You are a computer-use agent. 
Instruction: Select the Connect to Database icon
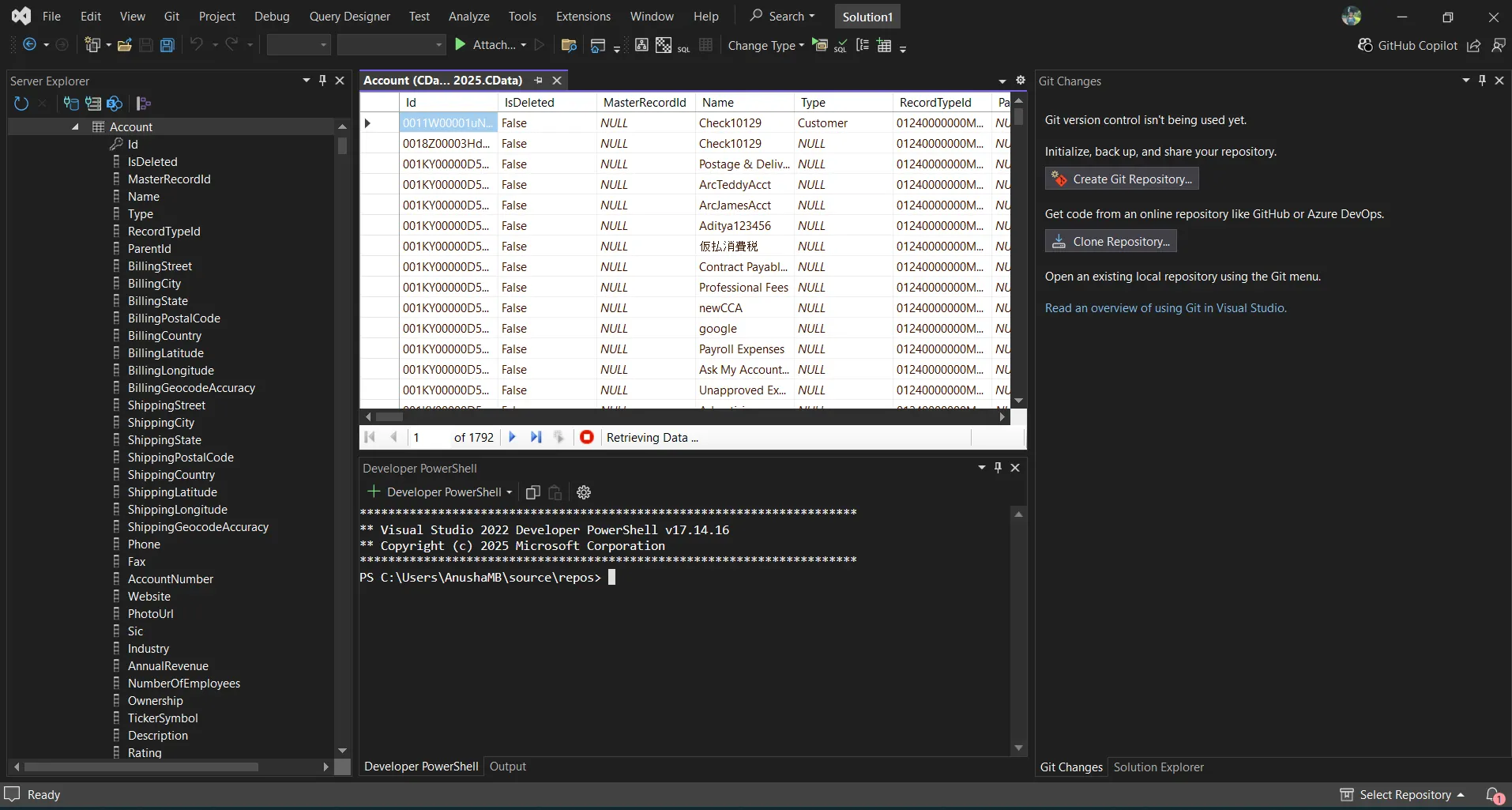pyautogui.click(x=71, y=104)
